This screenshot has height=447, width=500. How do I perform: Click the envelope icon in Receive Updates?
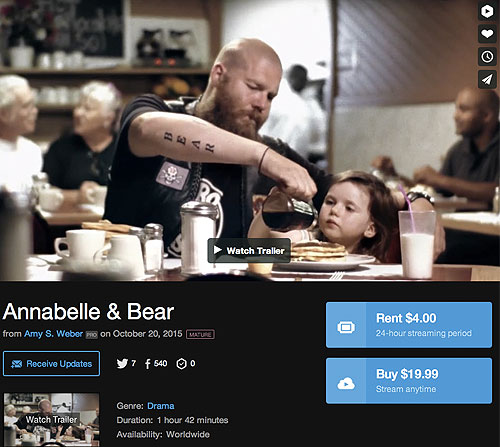click(x=17, y=364)
